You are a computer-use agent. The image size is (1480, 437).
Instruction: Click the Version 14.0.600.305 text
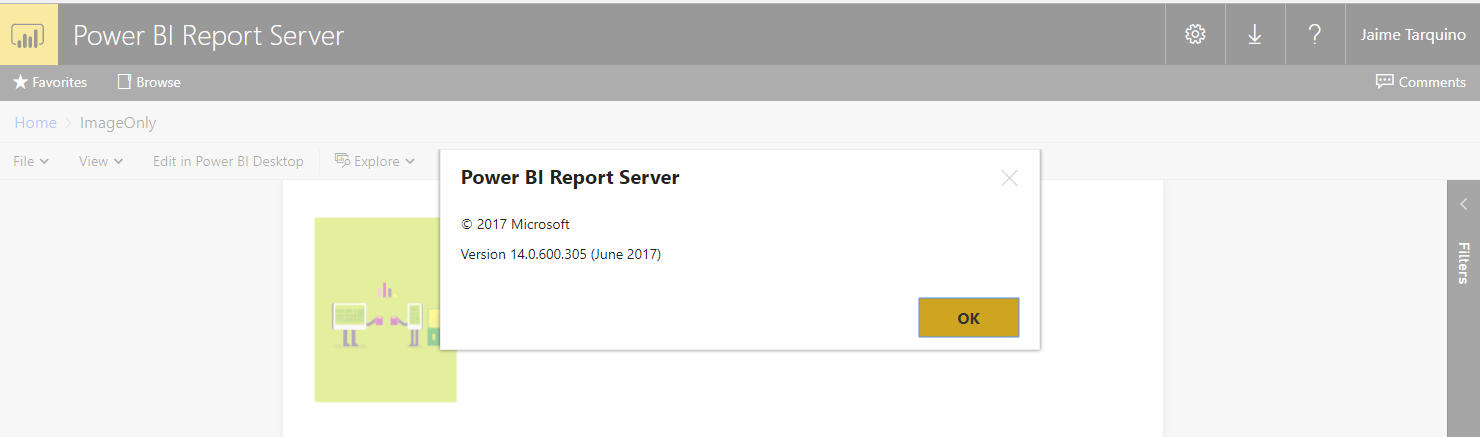pyautogui.click(x=561, y=254)
